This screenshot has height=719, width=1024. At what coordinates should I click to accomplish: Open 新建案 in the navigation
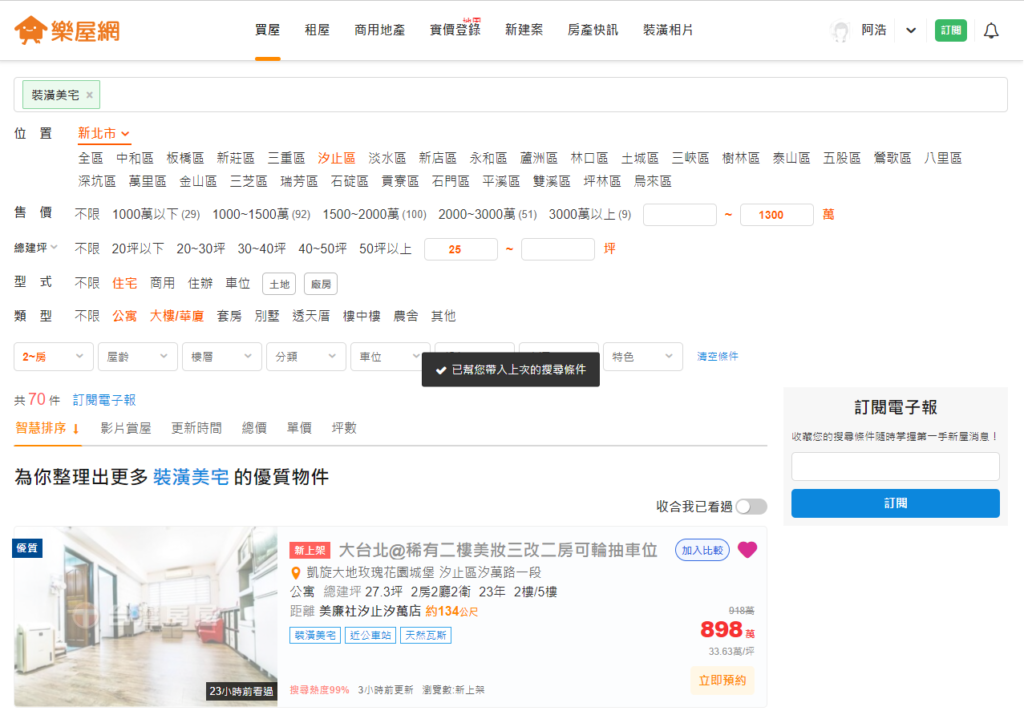tap(524, 30)
